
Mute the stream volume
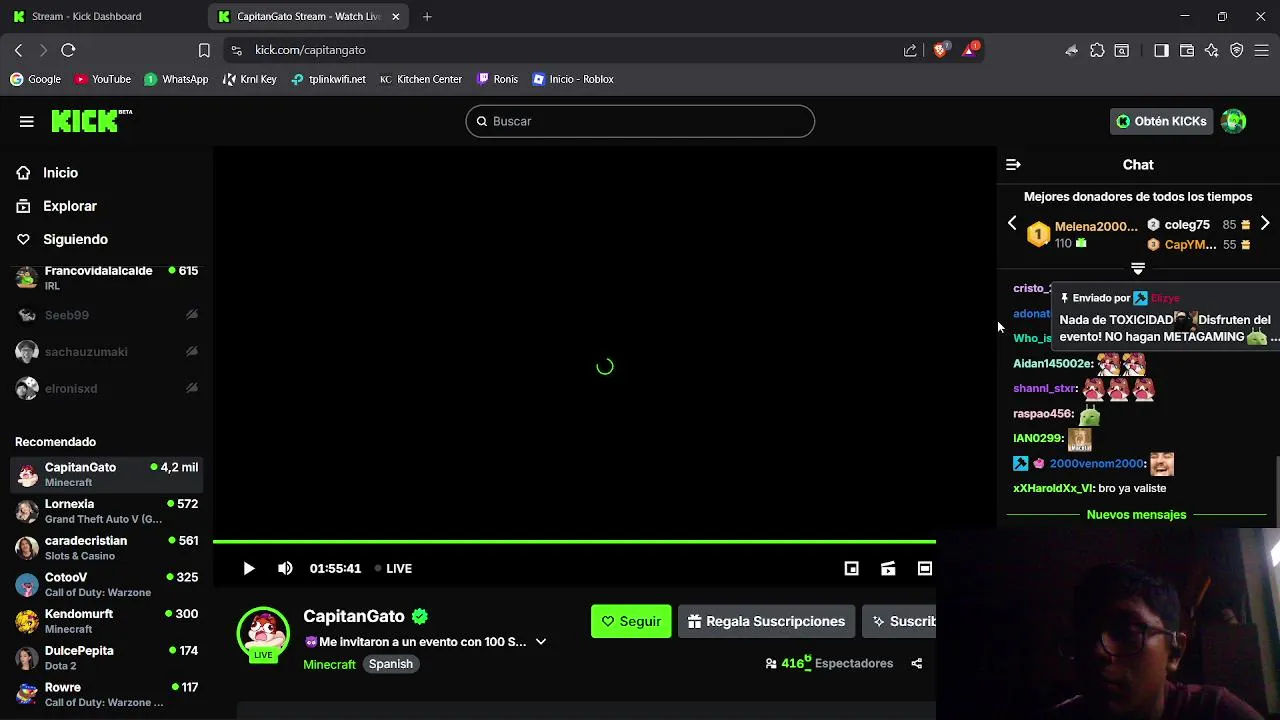(285, 568)
